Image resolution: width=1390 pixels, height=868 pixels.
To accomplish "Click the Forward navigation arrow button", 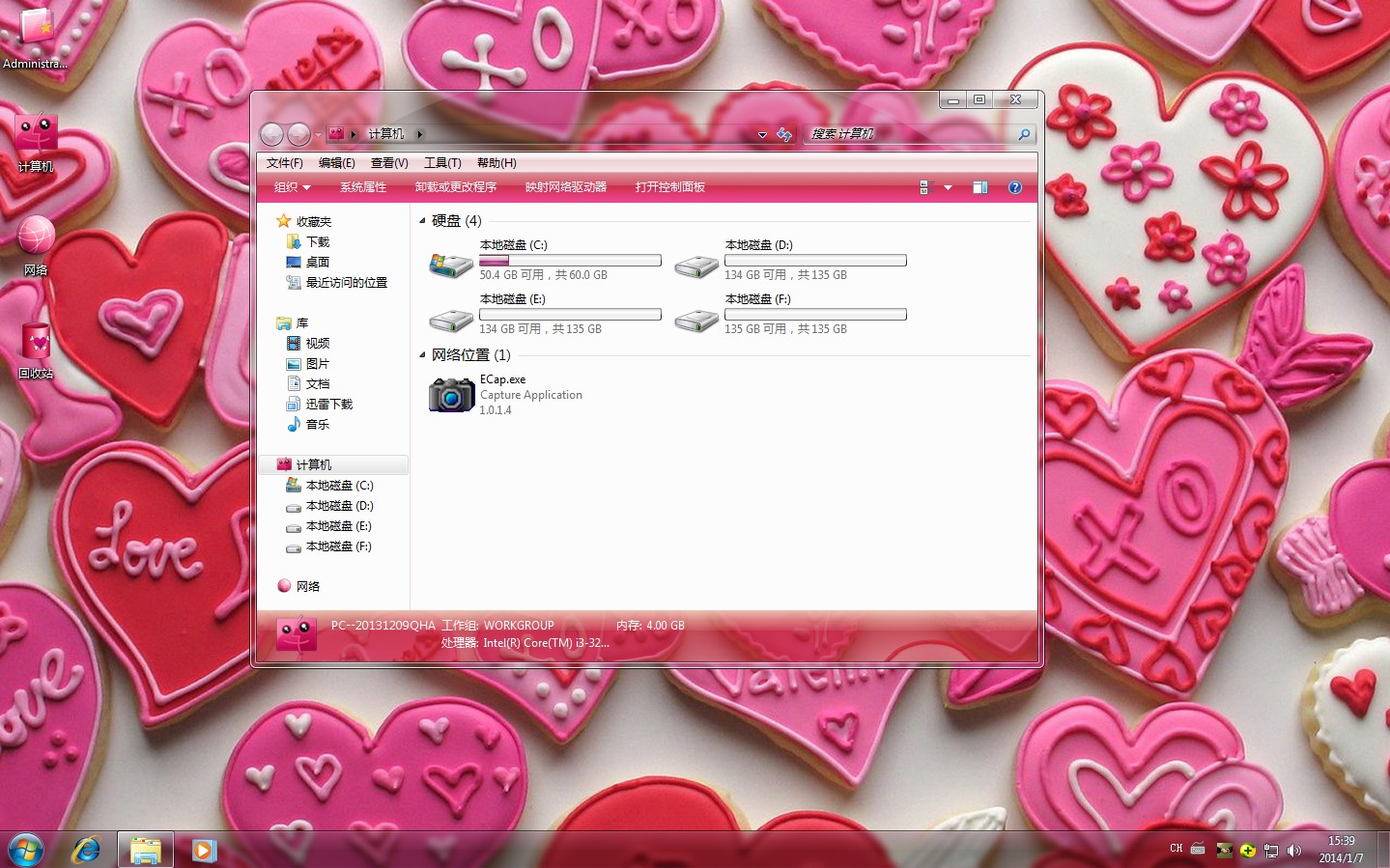I will [298, 134].
